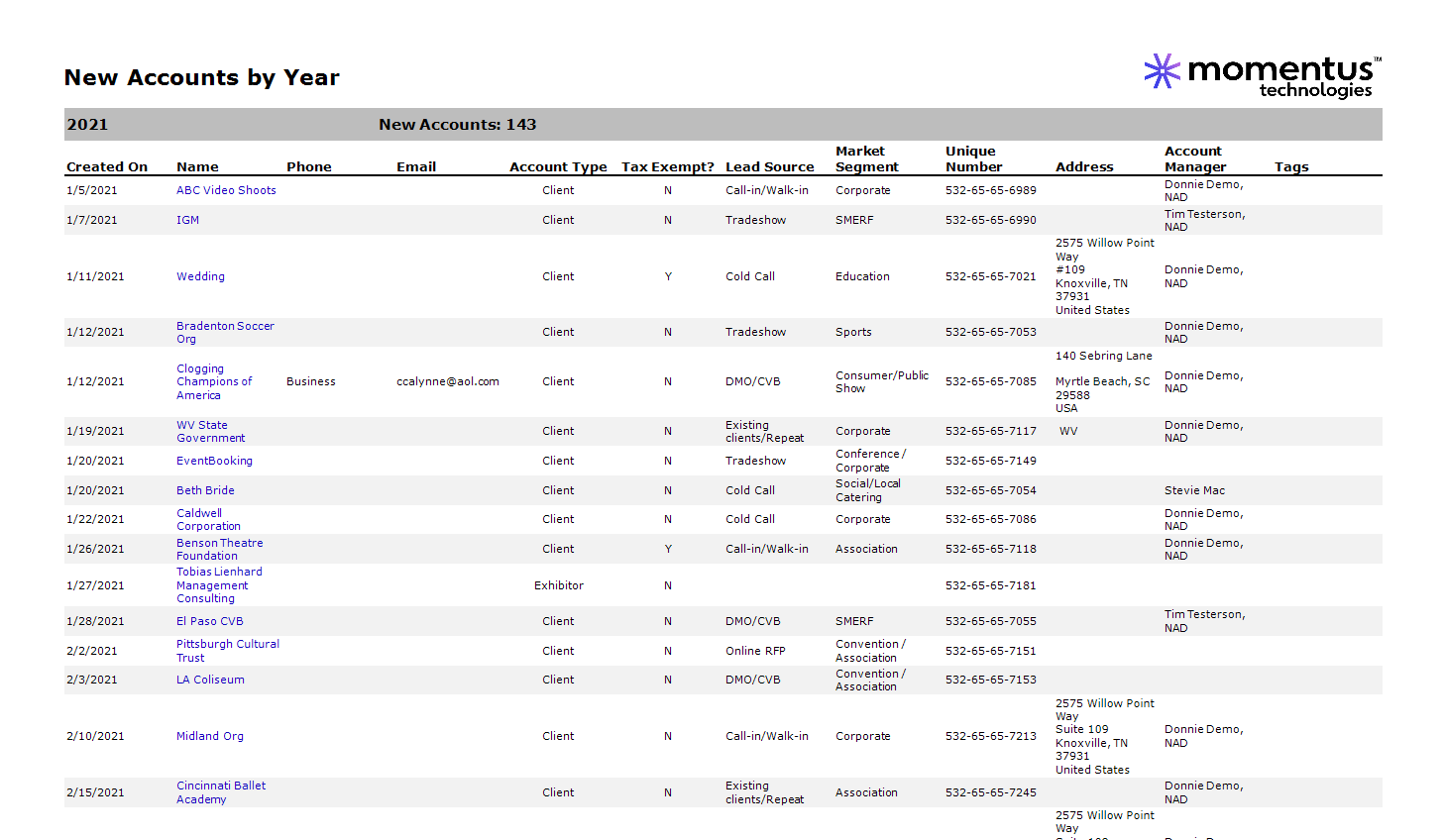Open the Pittsburgh Cultural Trust link
Screen dimensions: 1444x840
pyautogui.click(x=227, y=651)
